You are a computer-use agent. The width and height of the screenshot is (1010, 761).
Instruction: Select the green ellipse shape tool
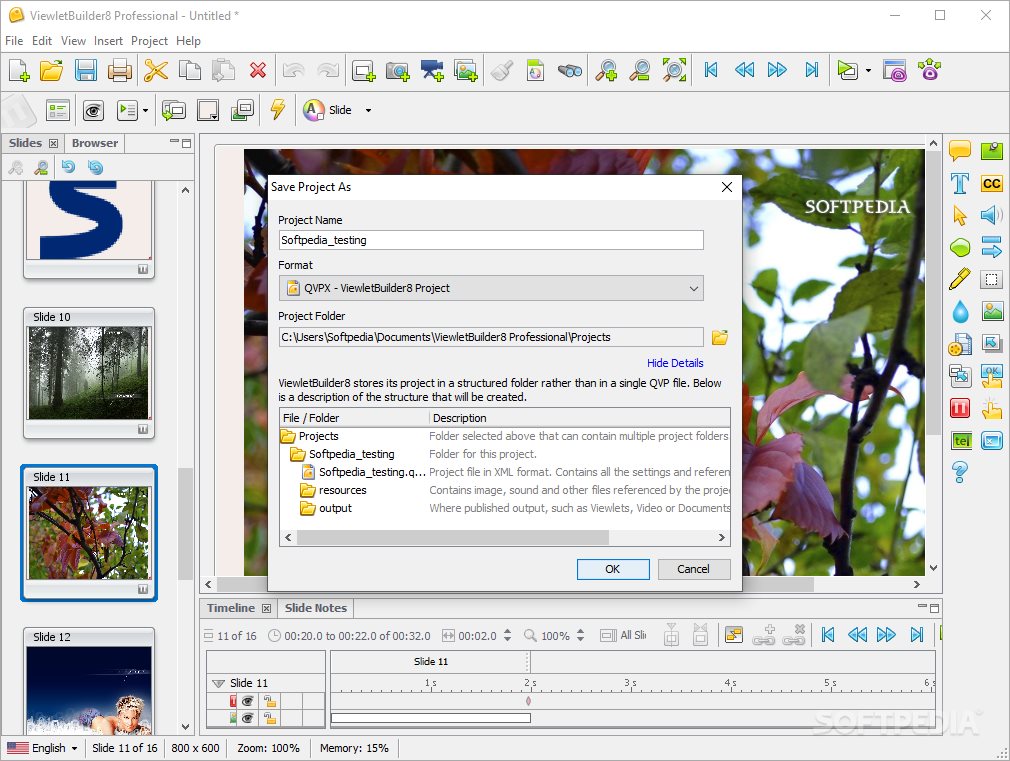pyautogui.click(x=960, y=247)
